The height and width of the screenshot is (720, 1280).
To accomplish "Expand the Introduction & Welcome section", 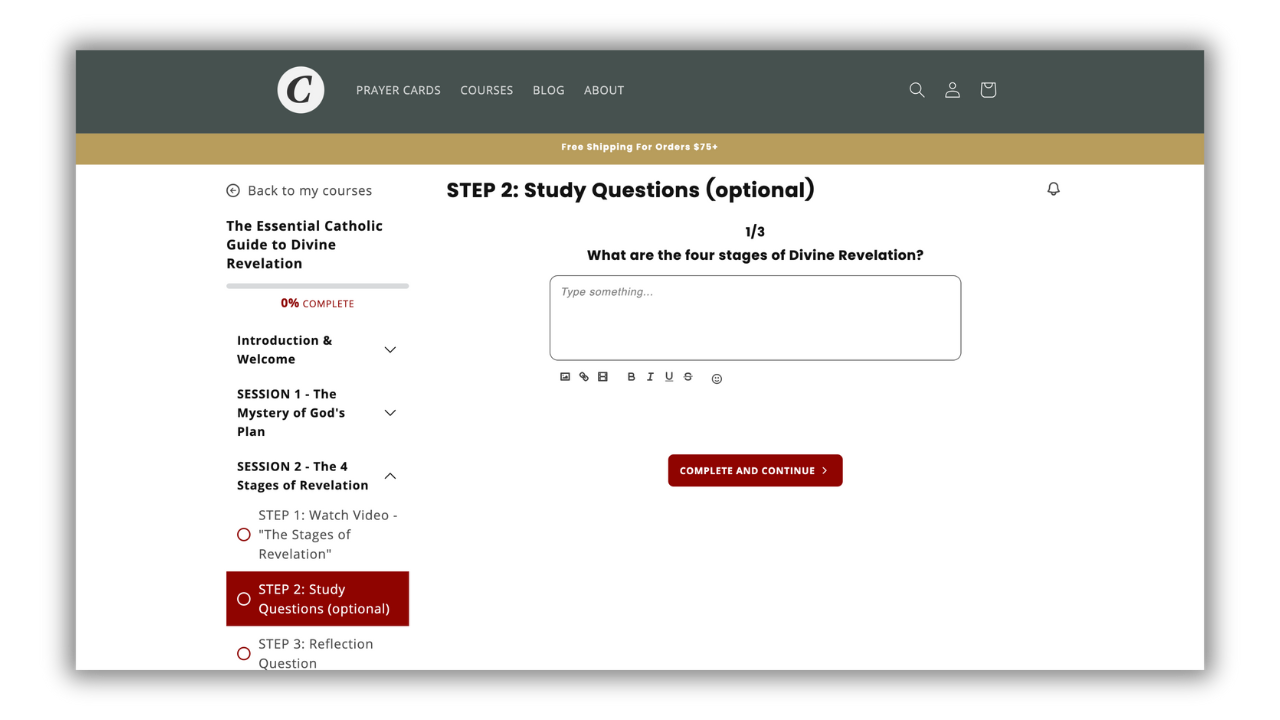I will pos(390,350).
